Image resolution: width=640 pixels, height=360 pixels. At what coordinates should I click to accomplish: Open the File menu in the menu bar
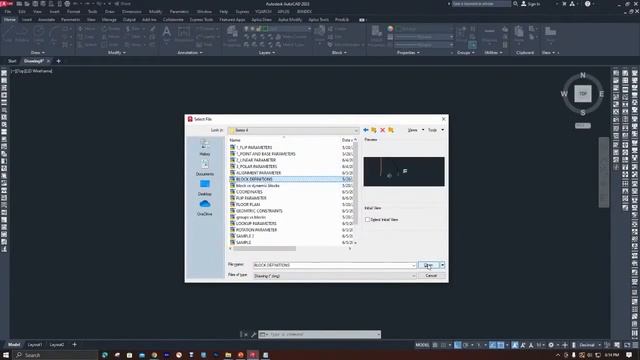8,11
